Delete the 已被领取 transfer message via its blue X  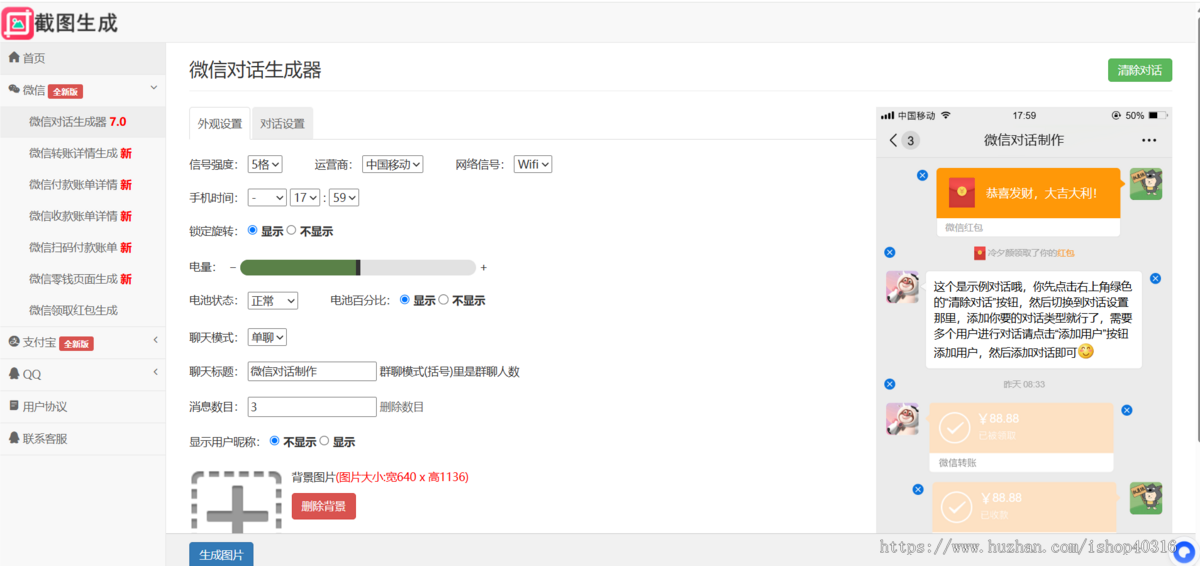pos(1126,410)
